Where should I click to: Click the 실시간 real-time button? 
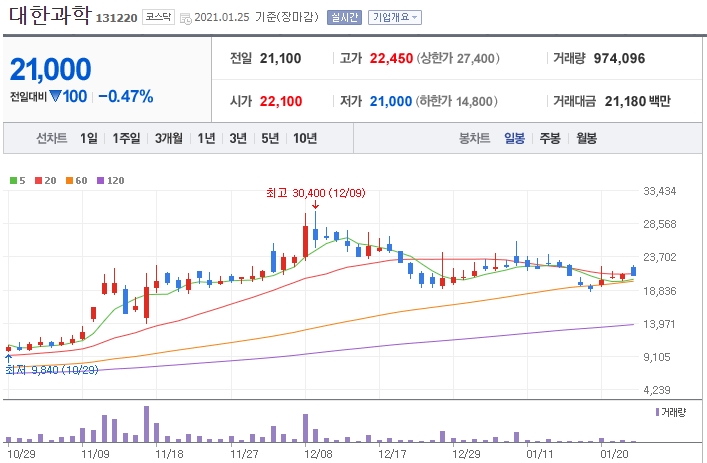(344, 18)
